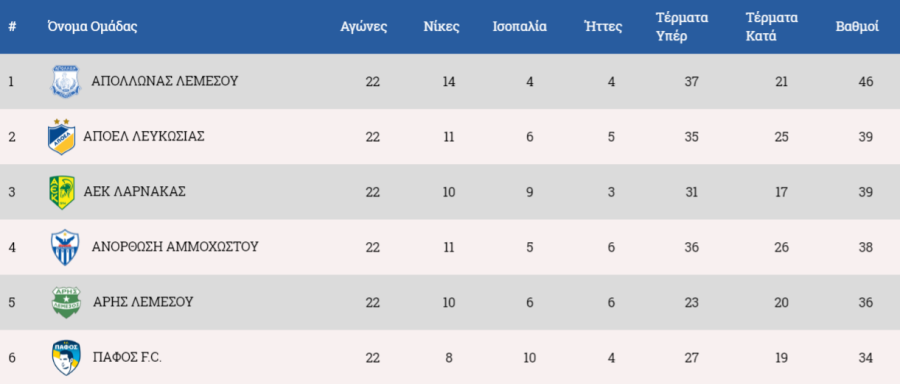Screen dimensions: 900x384
Task: Click the Ισοπαλία column header
Action: point(519,27)
